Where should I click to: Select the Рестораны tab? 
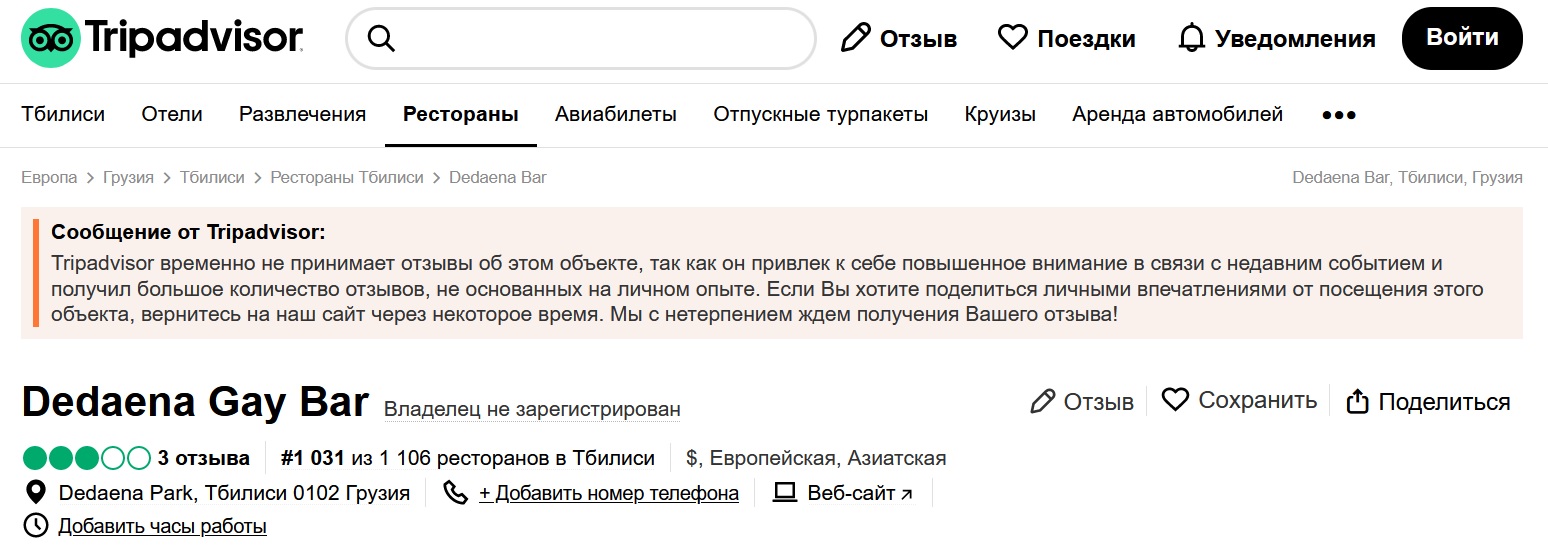[461, 114]
